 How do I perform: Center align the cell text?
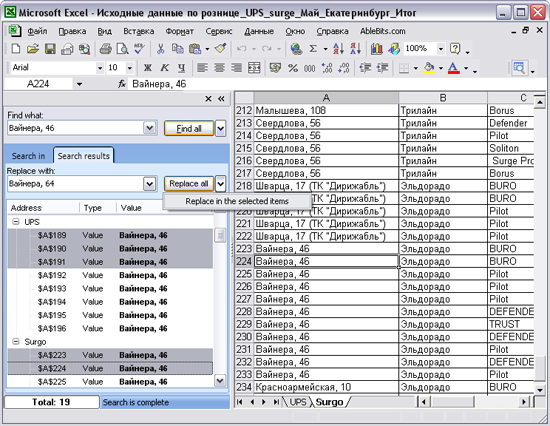[x=220, y=68]
